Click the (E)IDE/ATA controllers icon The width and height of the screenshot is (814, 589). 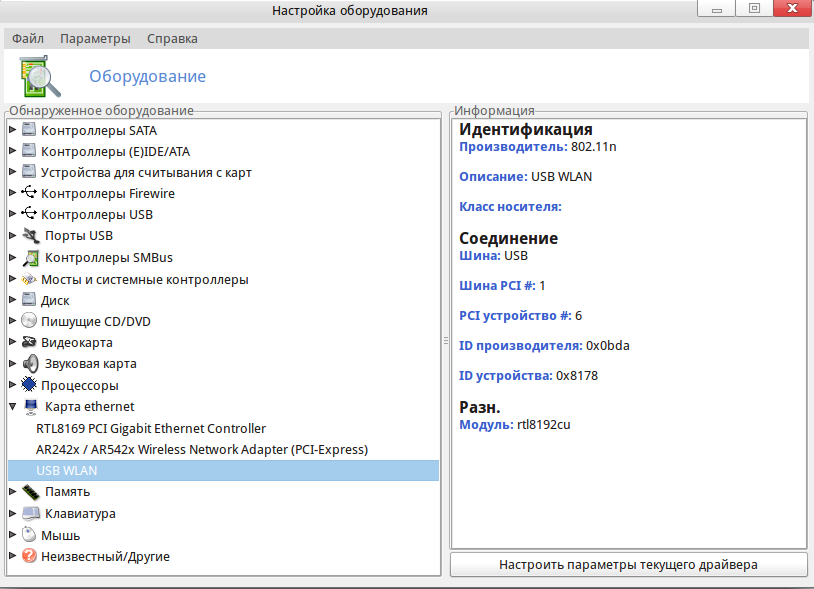[29, 150]
